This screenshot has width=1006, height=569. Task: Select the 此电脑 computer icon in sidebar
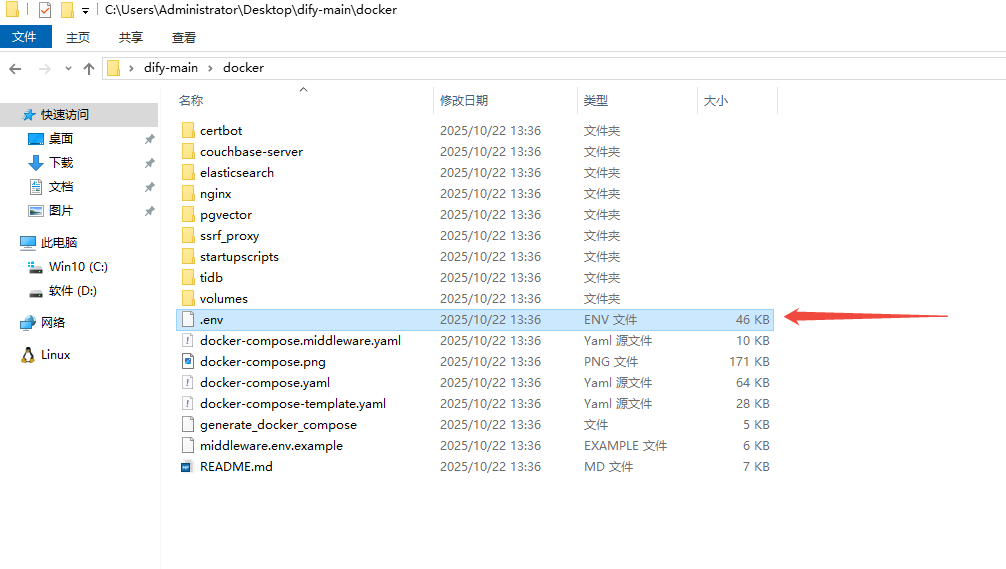pyautogui.click(x=28, y=243)
